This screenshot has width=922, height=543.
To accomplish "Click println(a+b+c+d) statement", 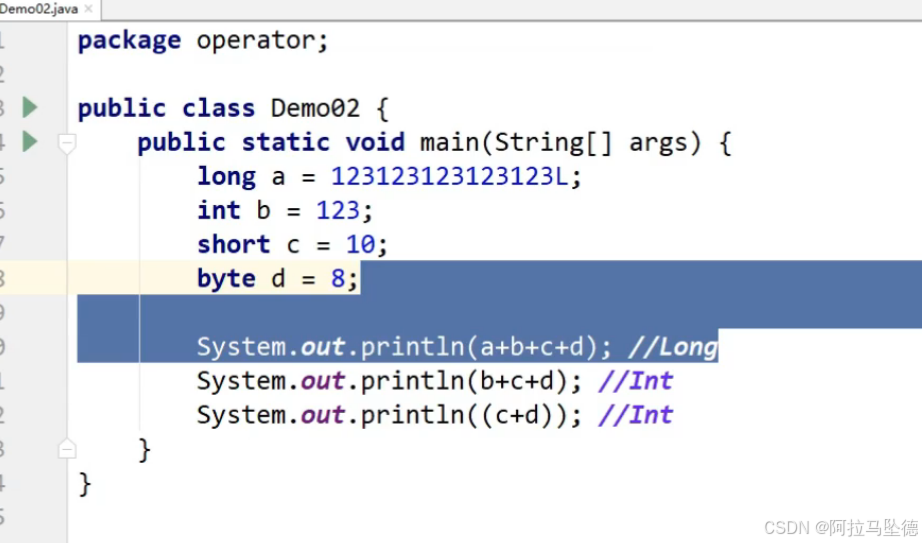I will 405,347.
